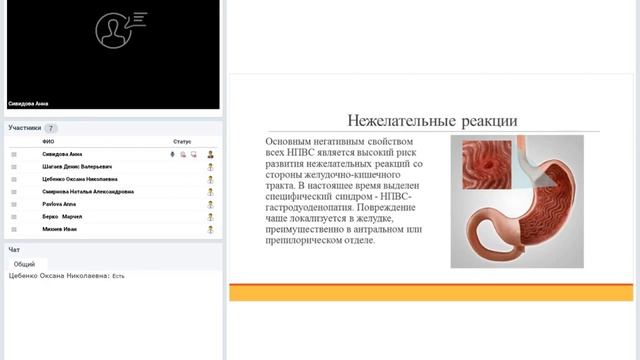Click the grey square beside Шагаев Денис Валерьевич
This screenshot has height=360, width=640.
pyautogui.click(x=14, y=167)
